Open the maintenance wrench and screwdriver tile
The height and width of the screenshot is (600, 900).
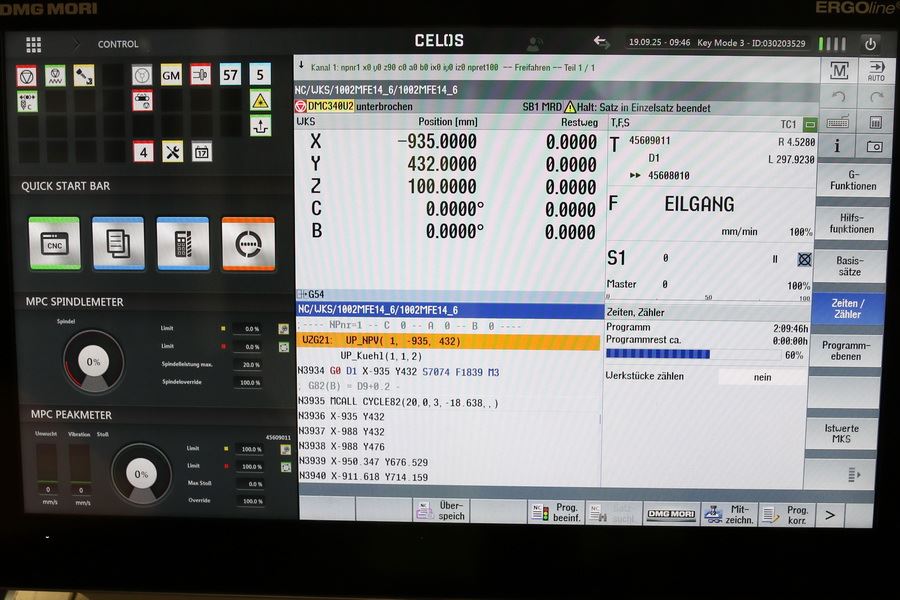pyautogui.click(x=172, y=152)
